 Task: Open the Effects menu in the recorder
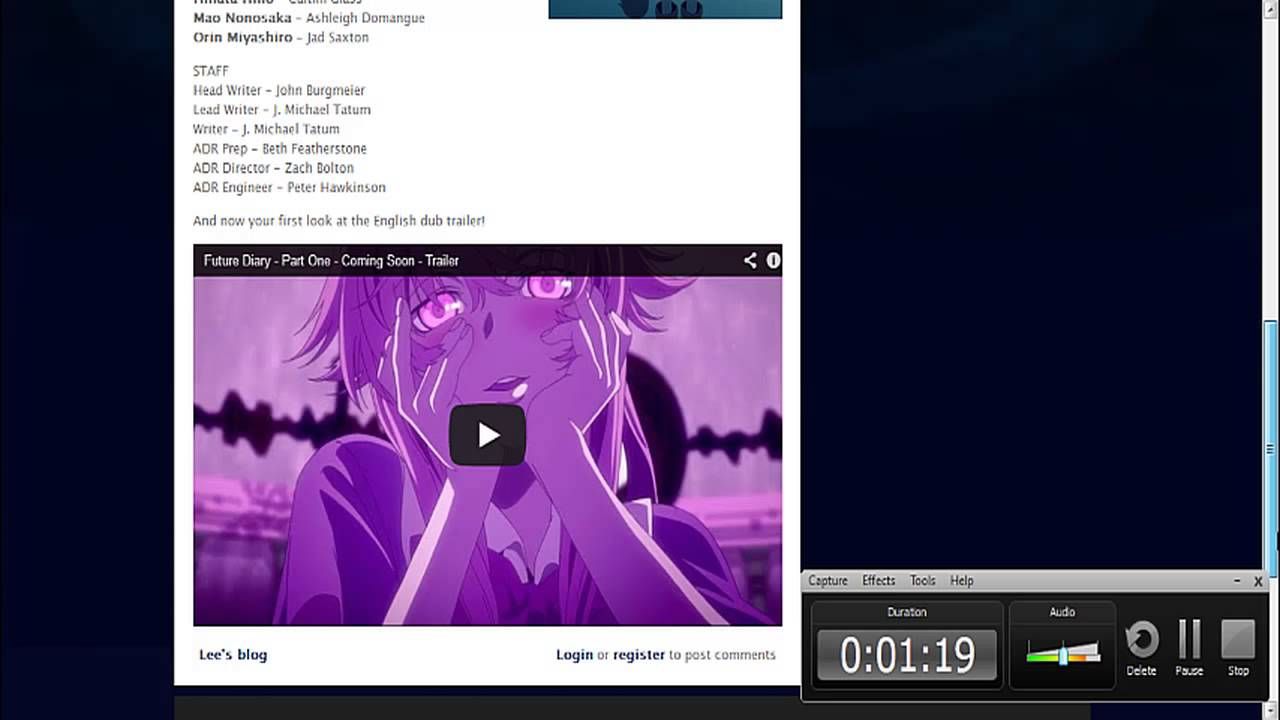pyautogui.click(x=879, y=580)
